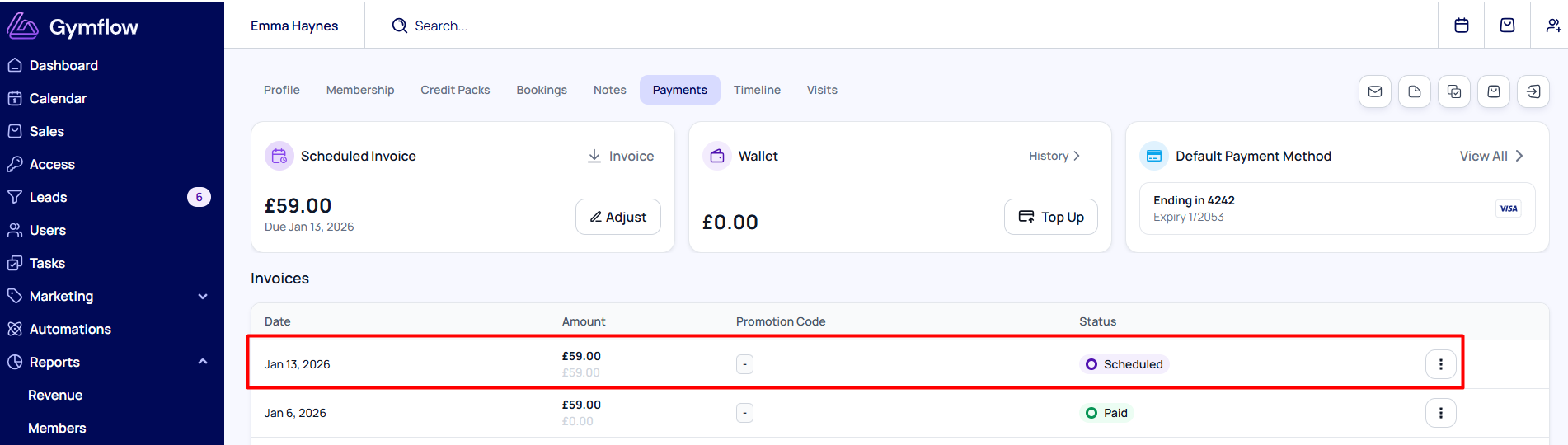This screenshot has height=445, width=1568.
Task: Open three-dot menu for Scheduled invoice
Action: [x=1441, y=364]
